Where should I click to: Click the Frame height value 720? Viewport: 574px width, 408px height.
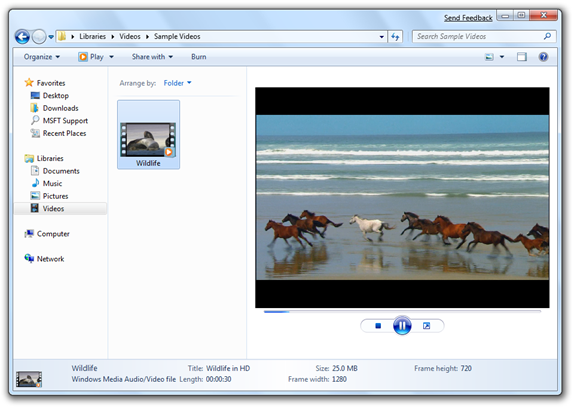pos(466,368)
